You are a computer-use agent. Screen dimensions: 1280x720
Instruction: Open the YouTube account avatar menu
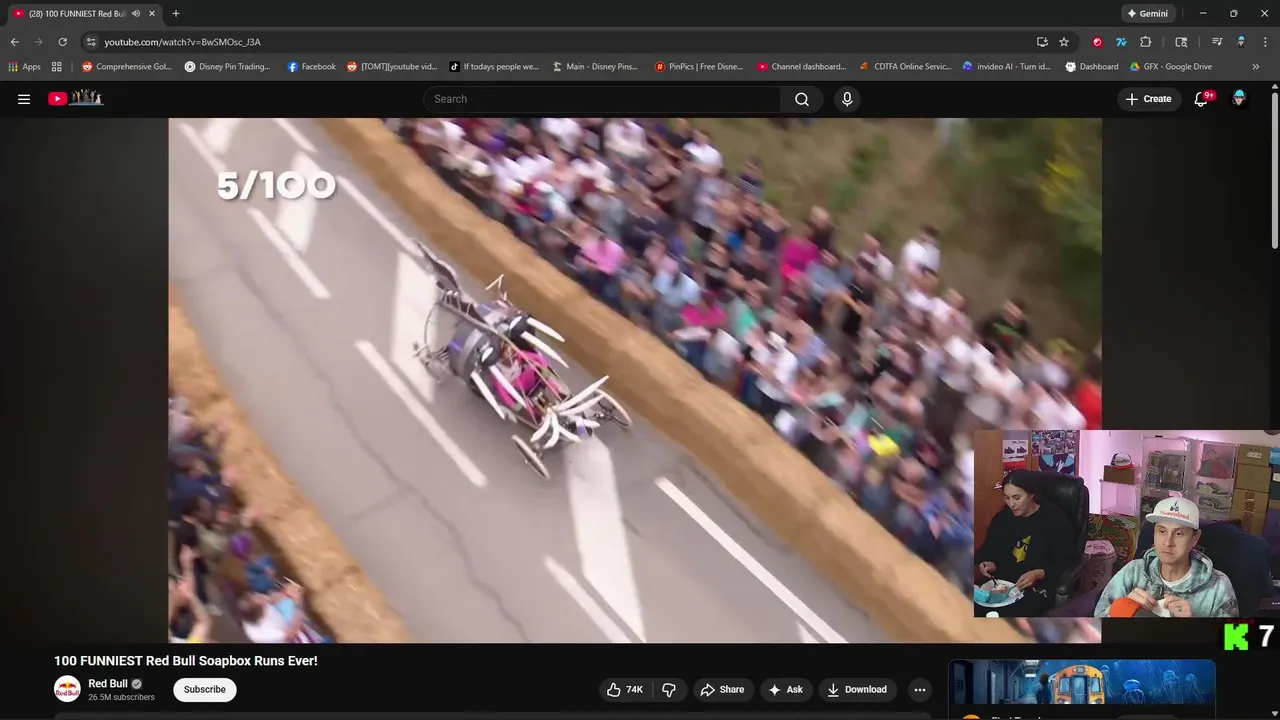[x=1239, y=99]
